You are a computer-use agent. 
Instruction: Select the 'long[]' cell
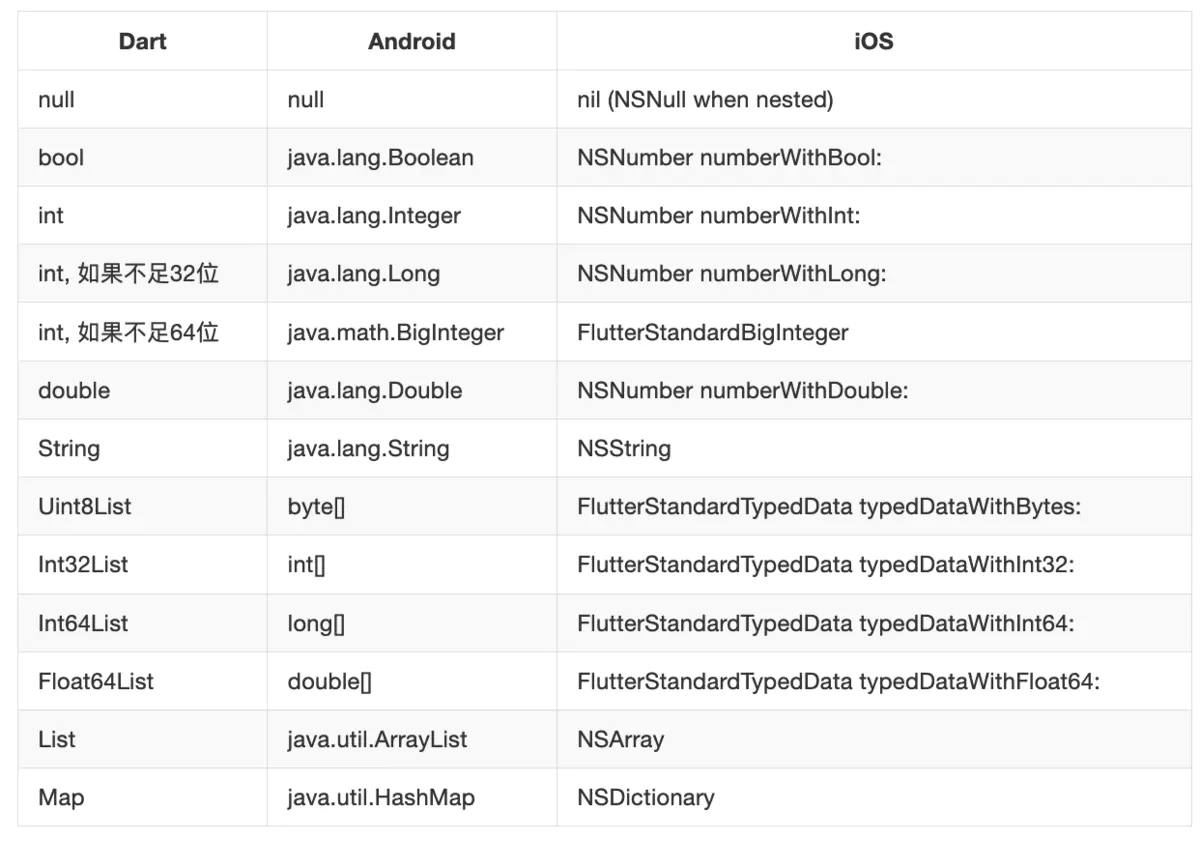point(412,623)
